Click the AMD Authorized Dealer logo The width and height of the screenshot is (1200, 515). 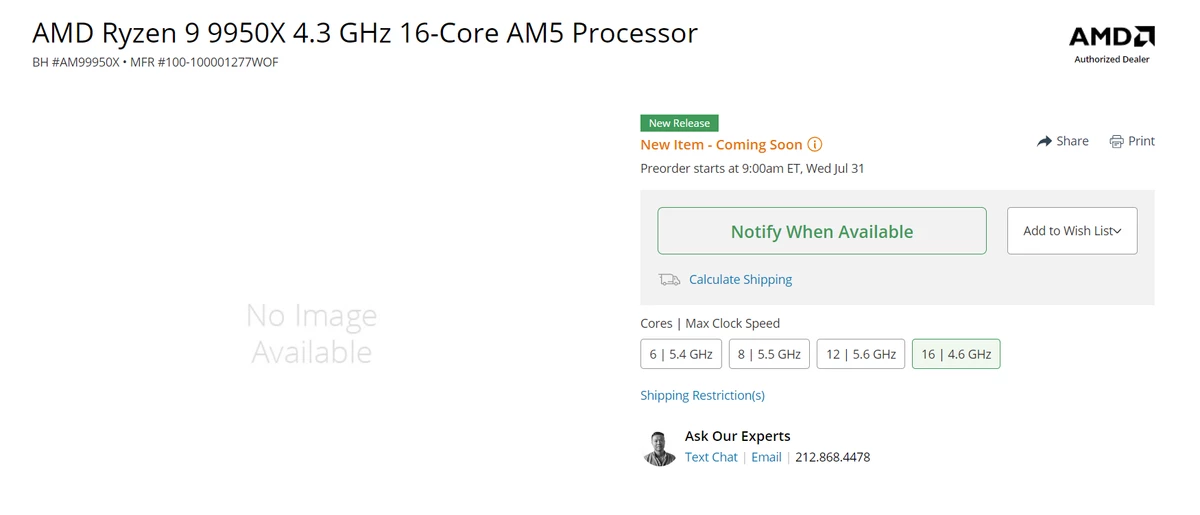[1112, 44]
